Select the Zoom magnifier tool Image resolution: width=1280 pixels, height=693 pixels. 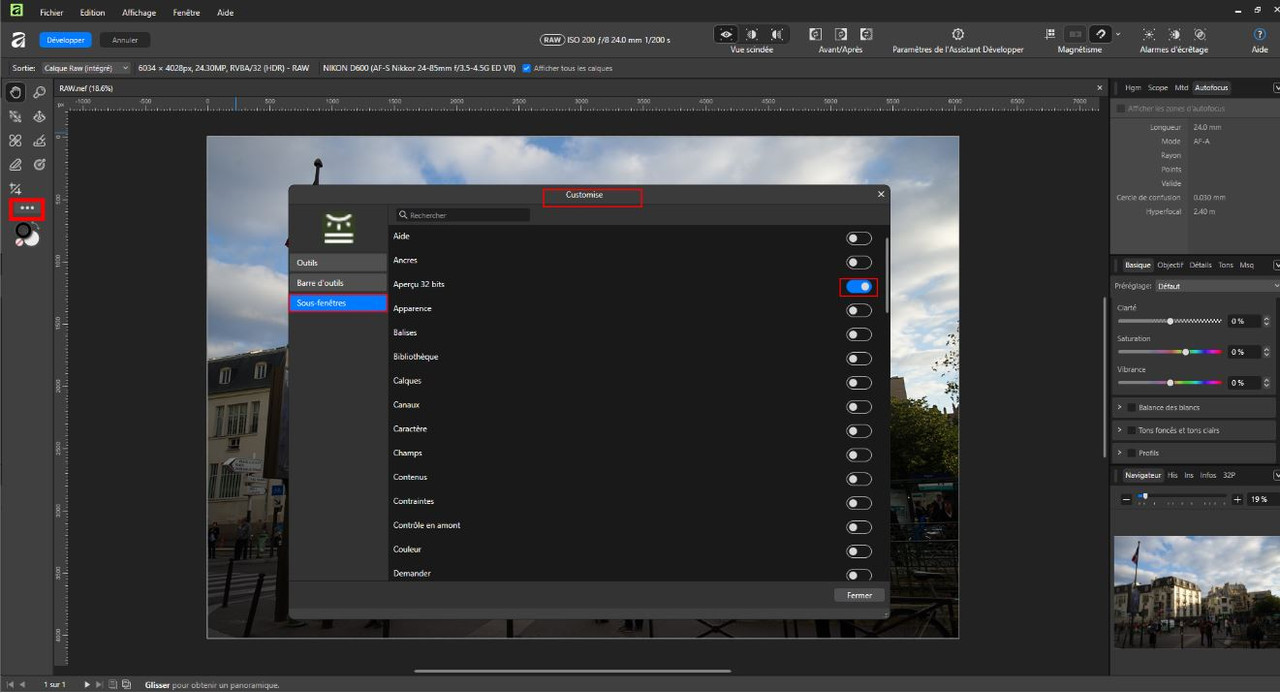pos(40,92)
